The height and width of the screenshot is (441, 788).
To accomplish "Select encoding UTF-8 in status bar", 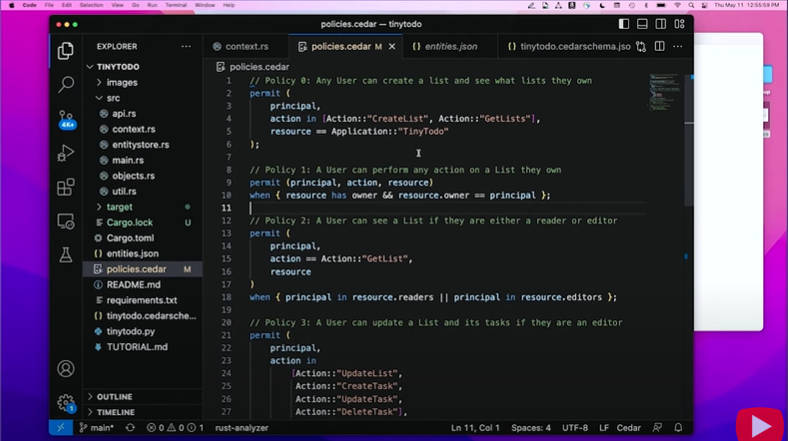I will (575, 428).
